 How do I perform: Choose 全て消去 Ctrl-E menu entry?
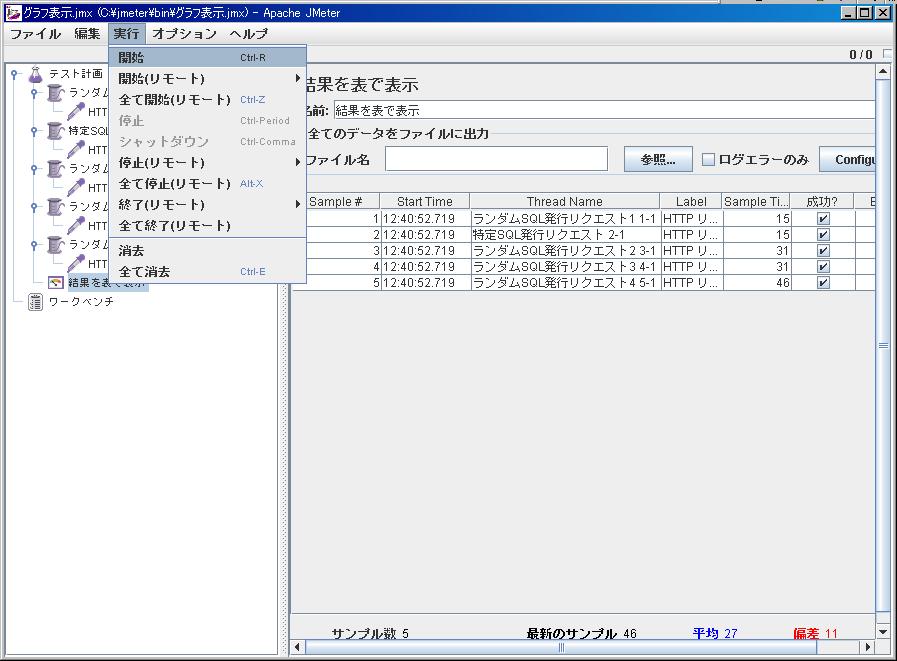[207, 272]
